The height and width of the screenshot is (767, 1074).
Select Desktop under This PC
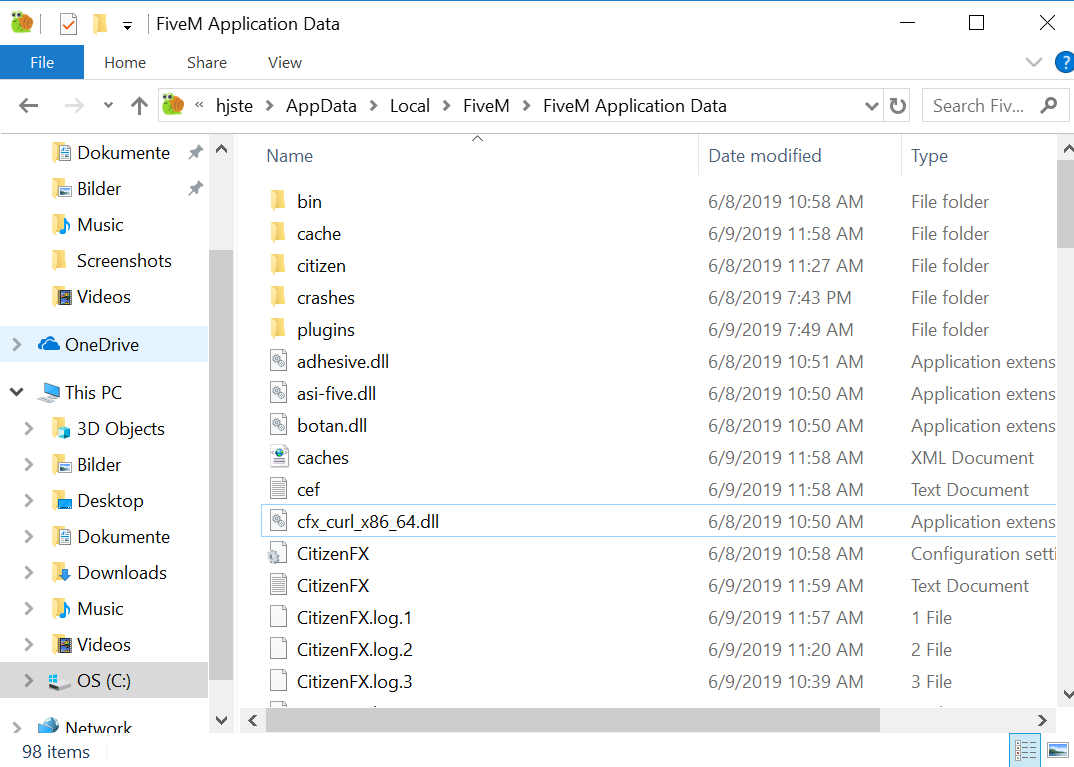coord(110,501)
